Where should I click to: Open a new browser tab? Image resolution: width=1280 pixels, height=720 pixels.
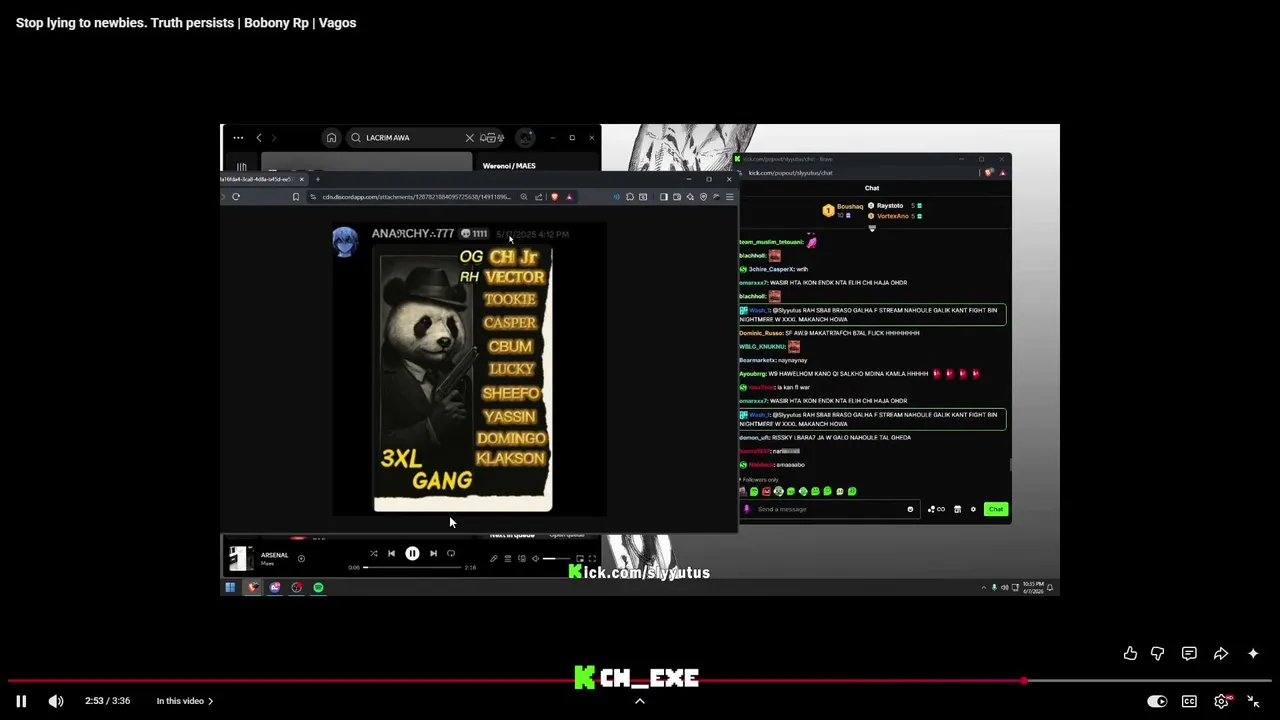pyautogui.click(x=318, y=179)
